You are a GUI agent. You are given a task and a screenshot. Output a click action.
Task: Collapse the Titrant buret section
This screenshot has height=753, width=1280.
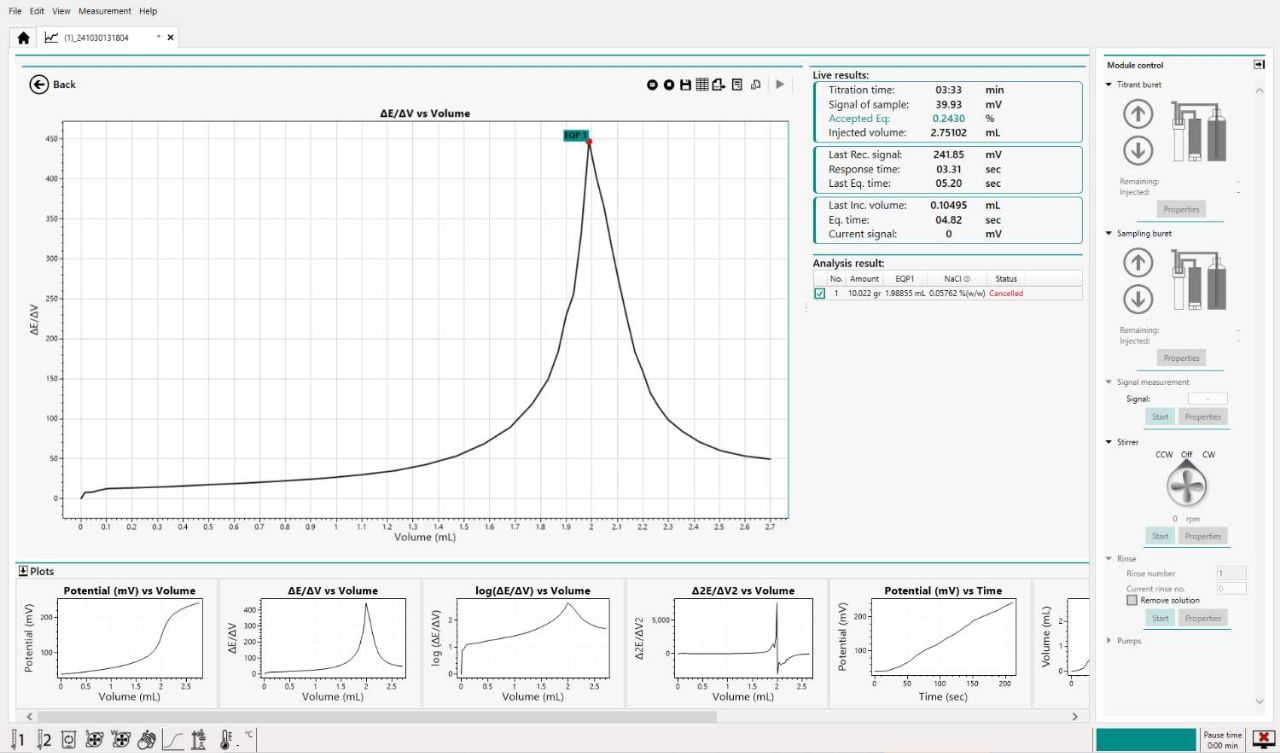(1109, 85)
